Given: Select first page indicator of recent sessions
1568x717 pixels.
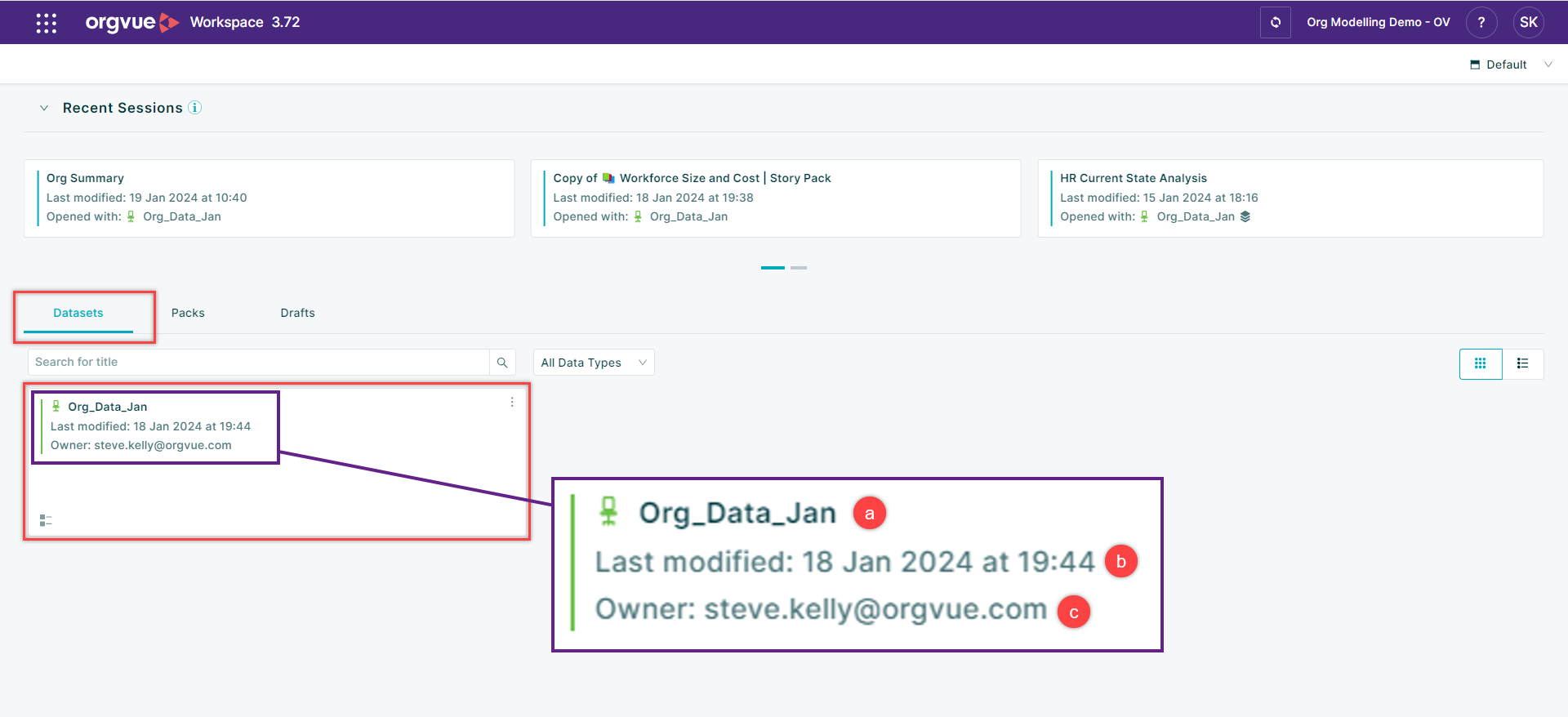Looking at the screenshot, I should pos(773,268).
